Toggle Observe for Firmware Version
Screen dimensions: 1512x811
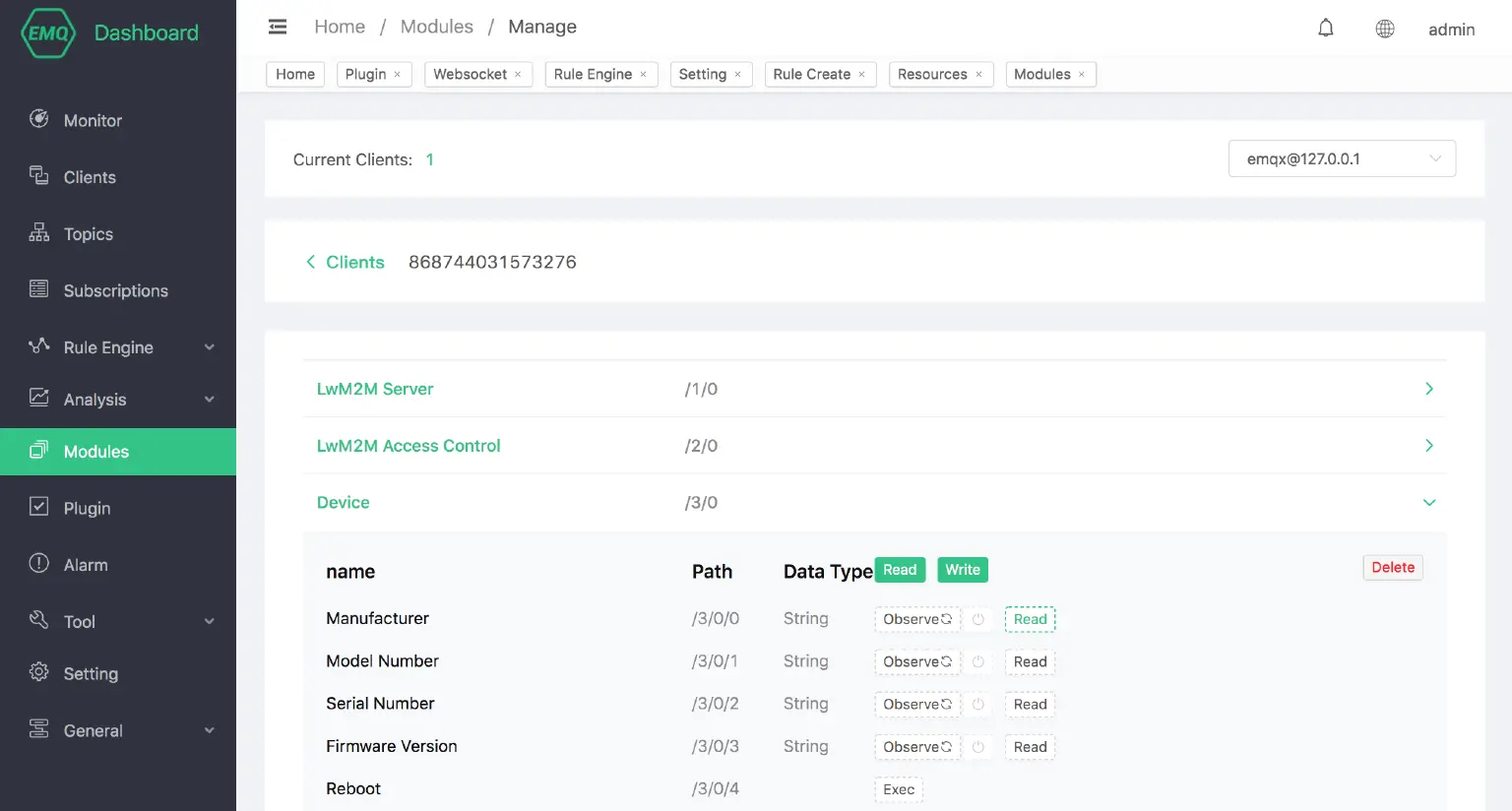click(x=916, y=747)
